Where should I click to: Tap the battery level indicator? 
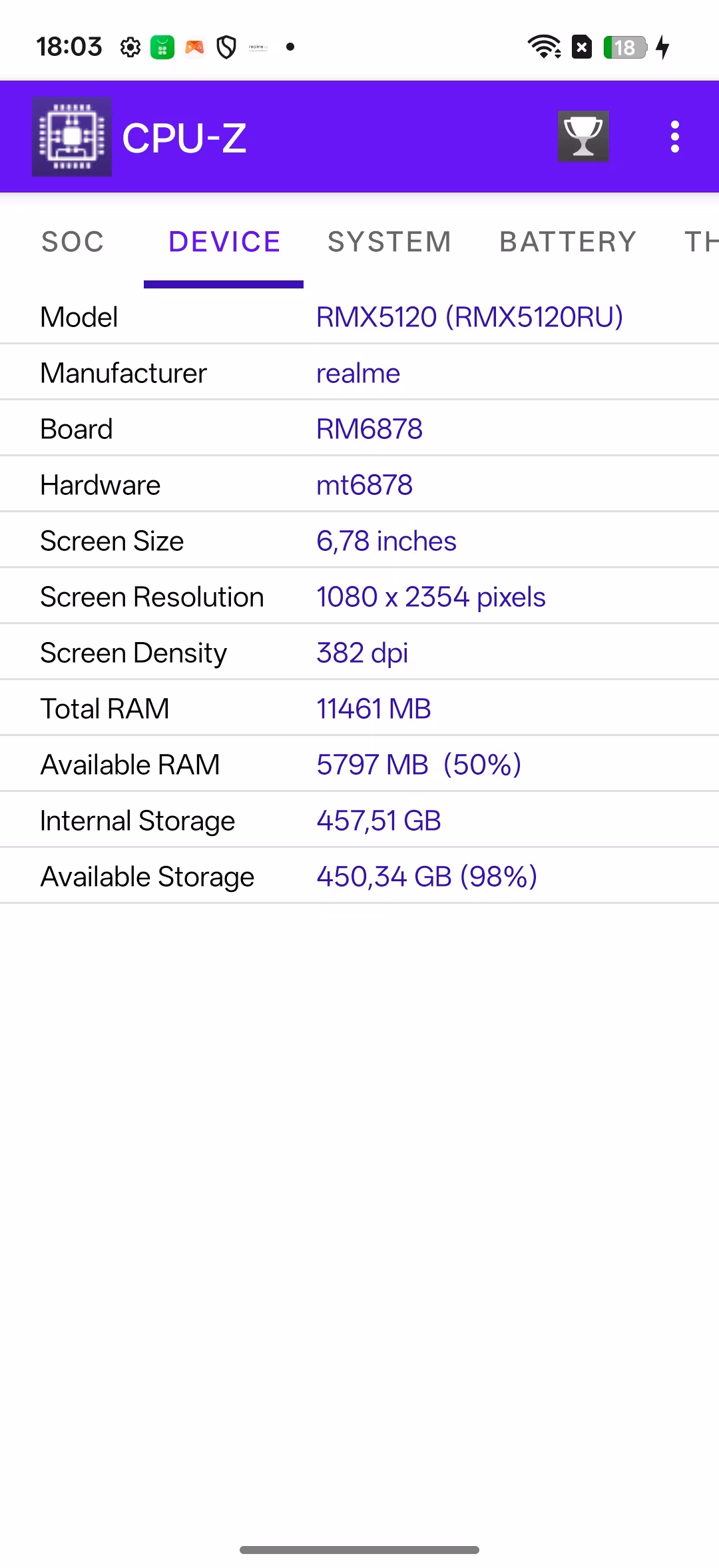click(625, 47)
